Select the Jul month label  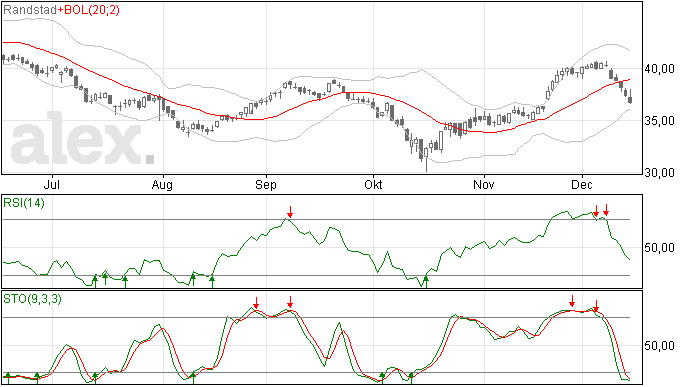point(52,184)
